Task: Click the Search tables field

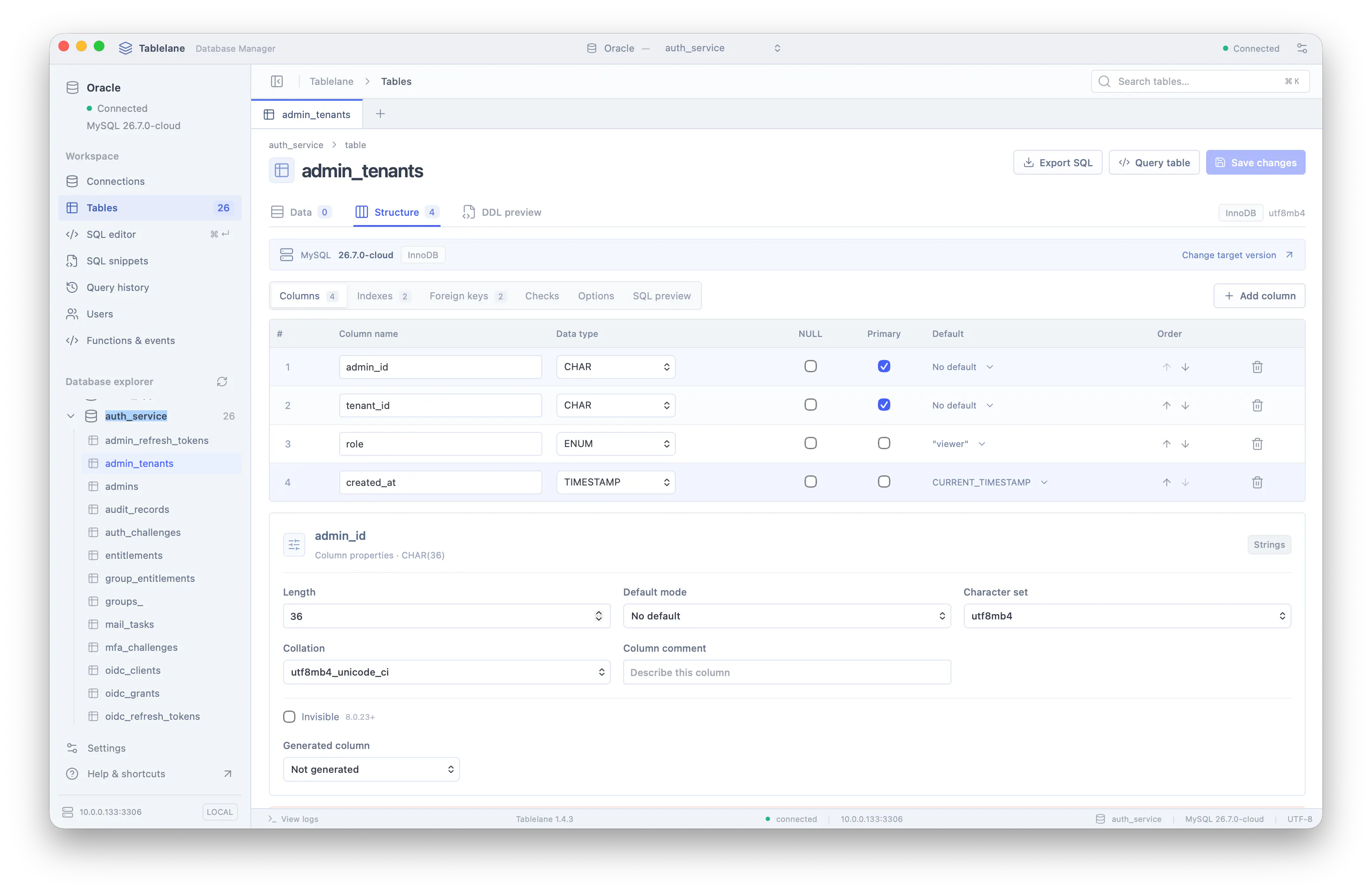Action: [x=1200, y=81]
